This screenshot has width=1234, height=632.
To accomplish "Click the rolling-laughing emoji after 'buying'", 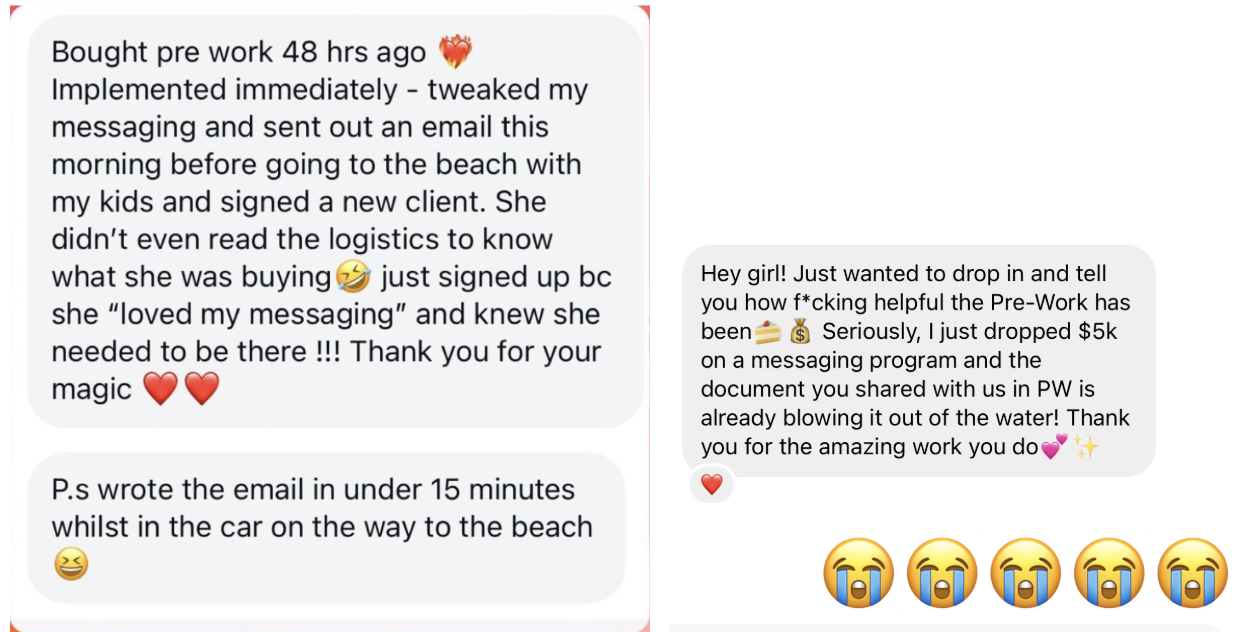I will tap(351, 275).
